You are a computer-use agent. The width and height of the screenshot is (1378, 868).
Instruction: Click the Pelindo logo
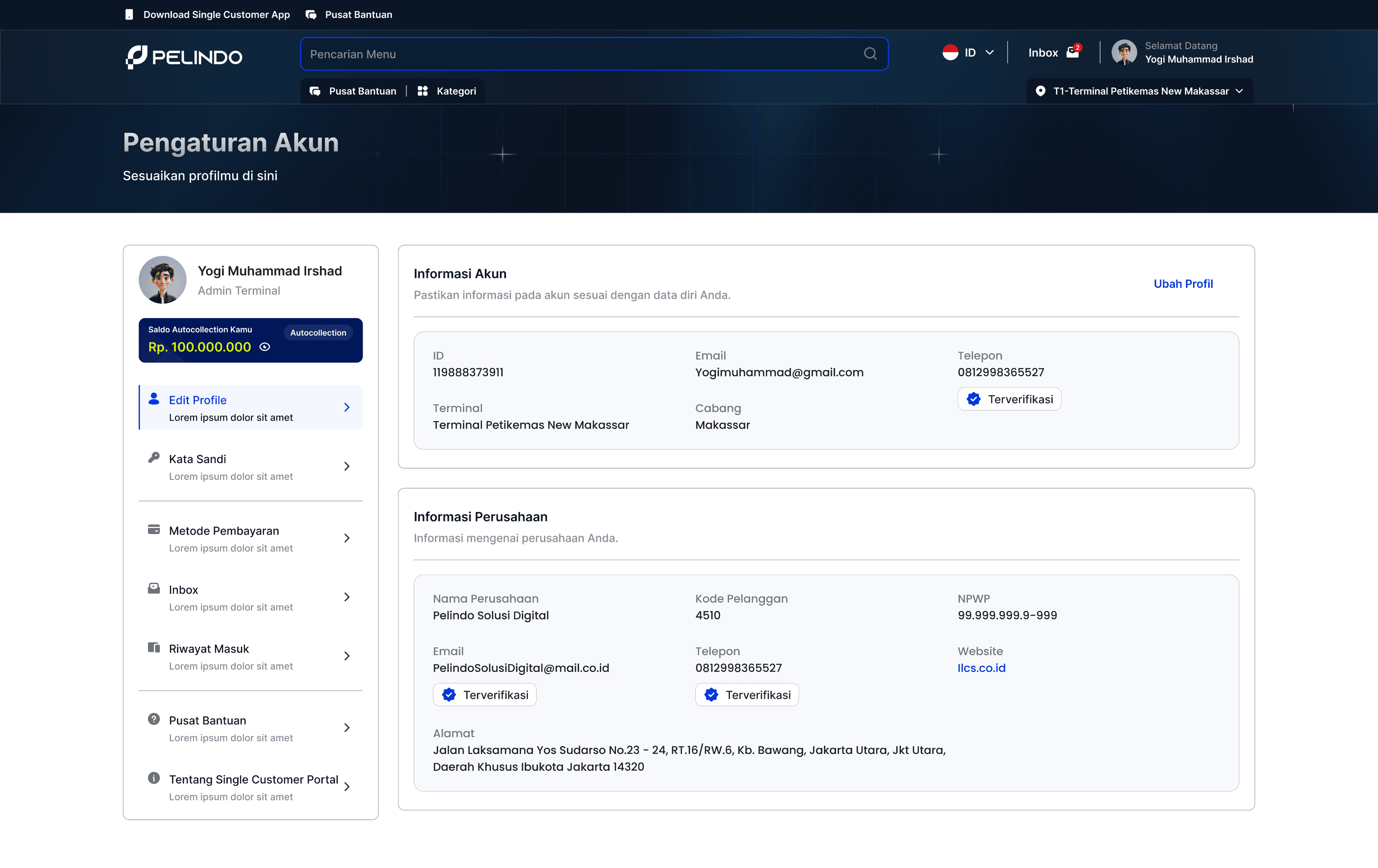point(184,57)
